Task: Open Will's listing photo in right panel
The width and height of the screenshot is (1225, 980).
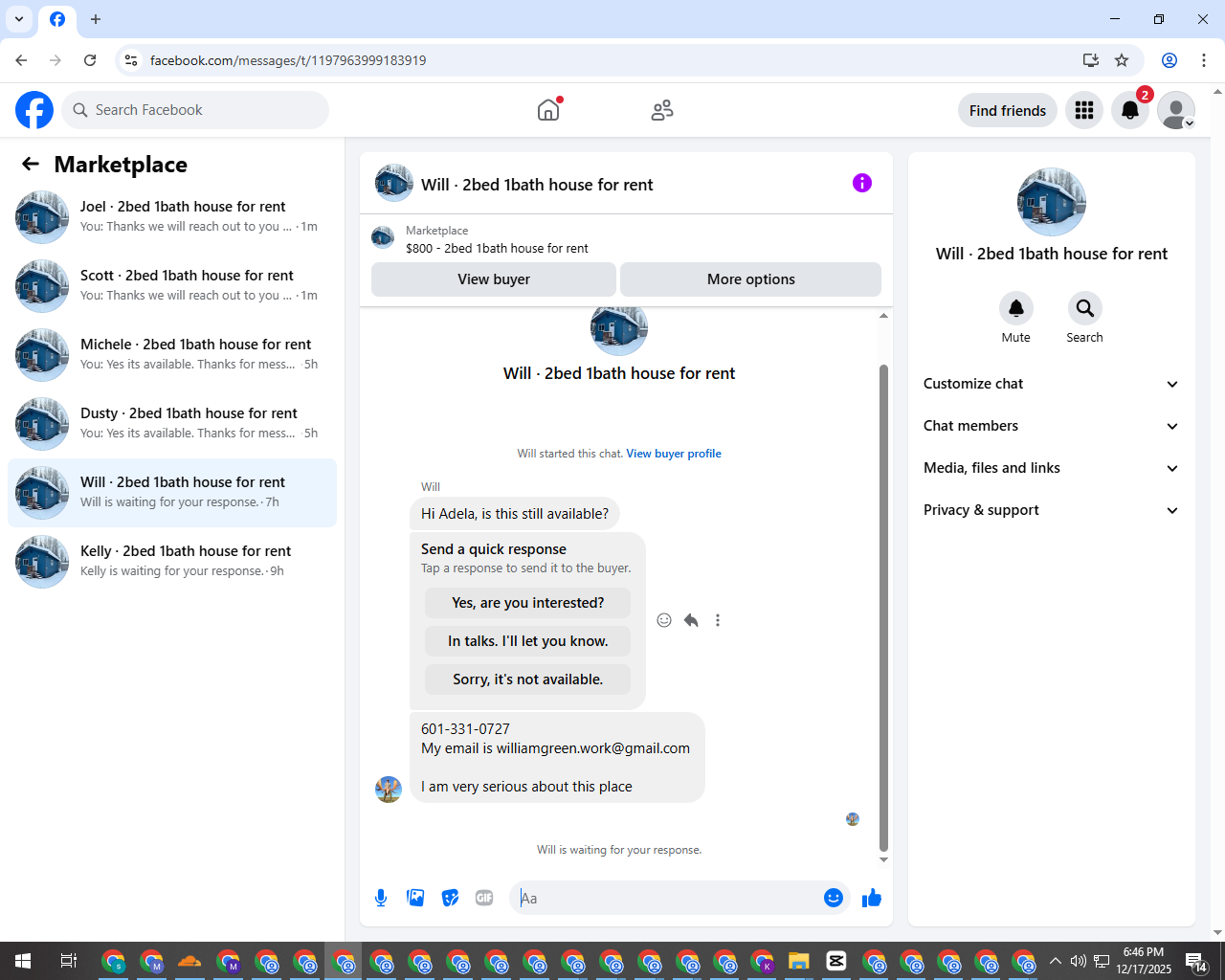Action: [x=1052, y=202]
